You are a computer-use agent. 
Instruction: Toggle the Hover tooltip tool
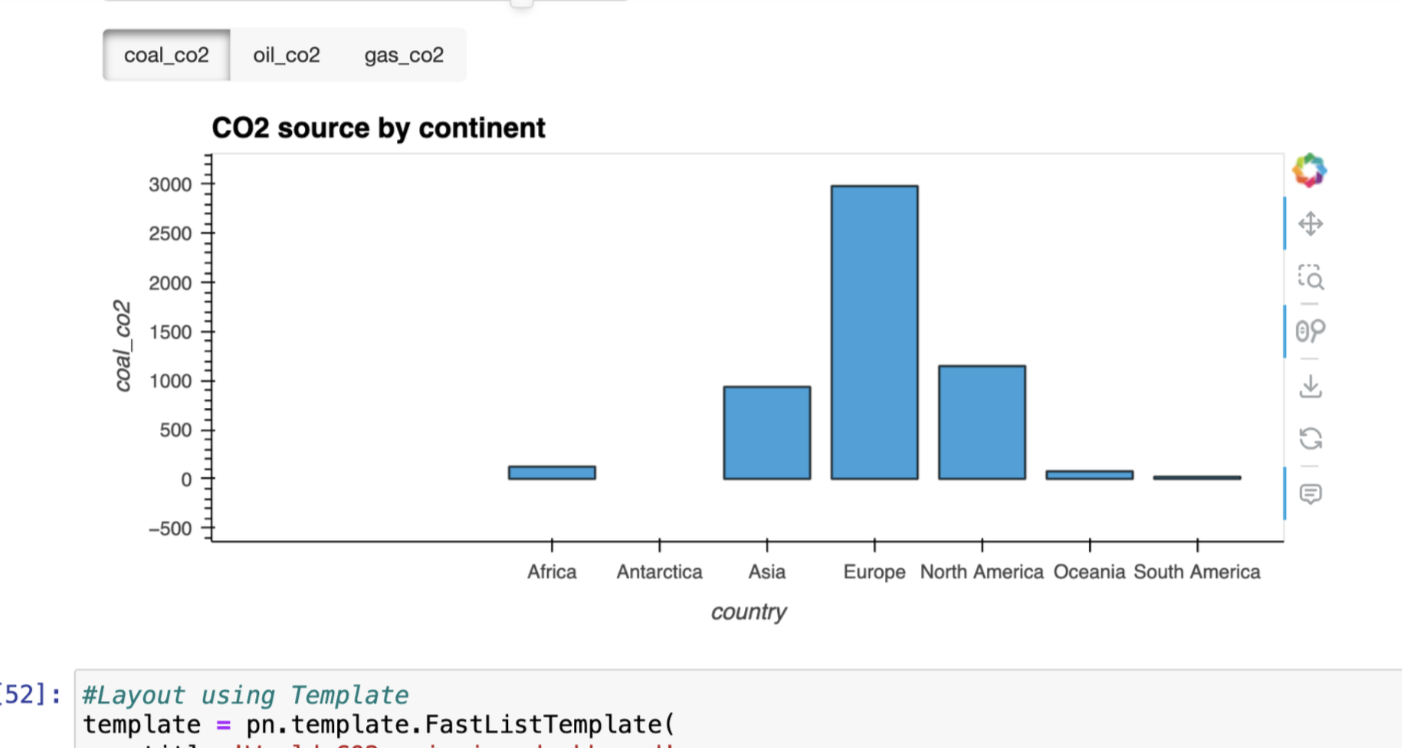click(x=1310, y=493)
